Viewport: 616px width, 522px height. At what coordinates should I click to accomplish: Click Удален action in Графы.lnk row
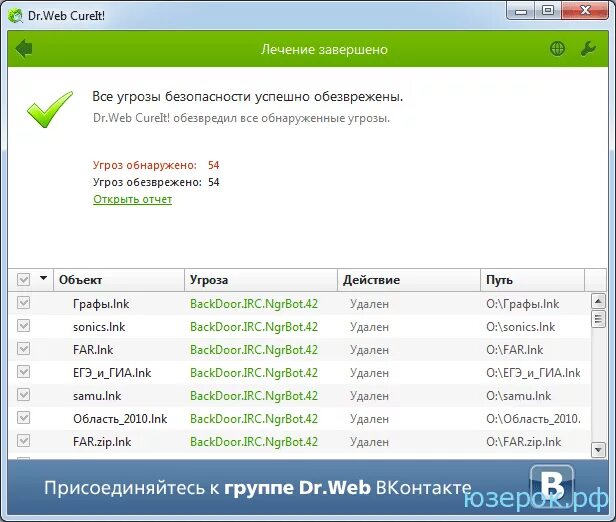click(369, 304)
